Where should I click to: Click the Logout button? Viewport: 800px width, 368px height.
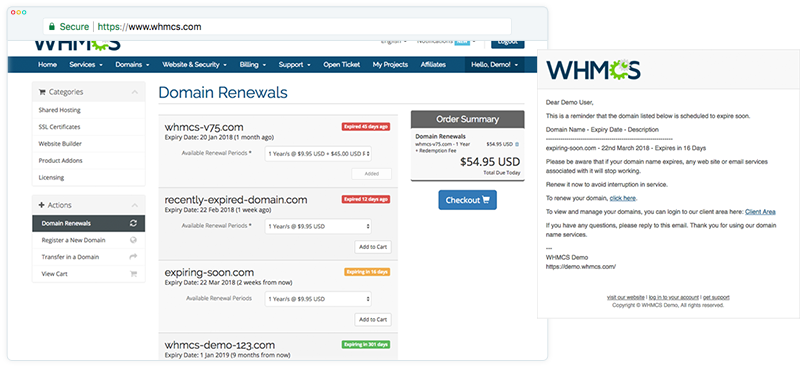click(x=508, y=43)
